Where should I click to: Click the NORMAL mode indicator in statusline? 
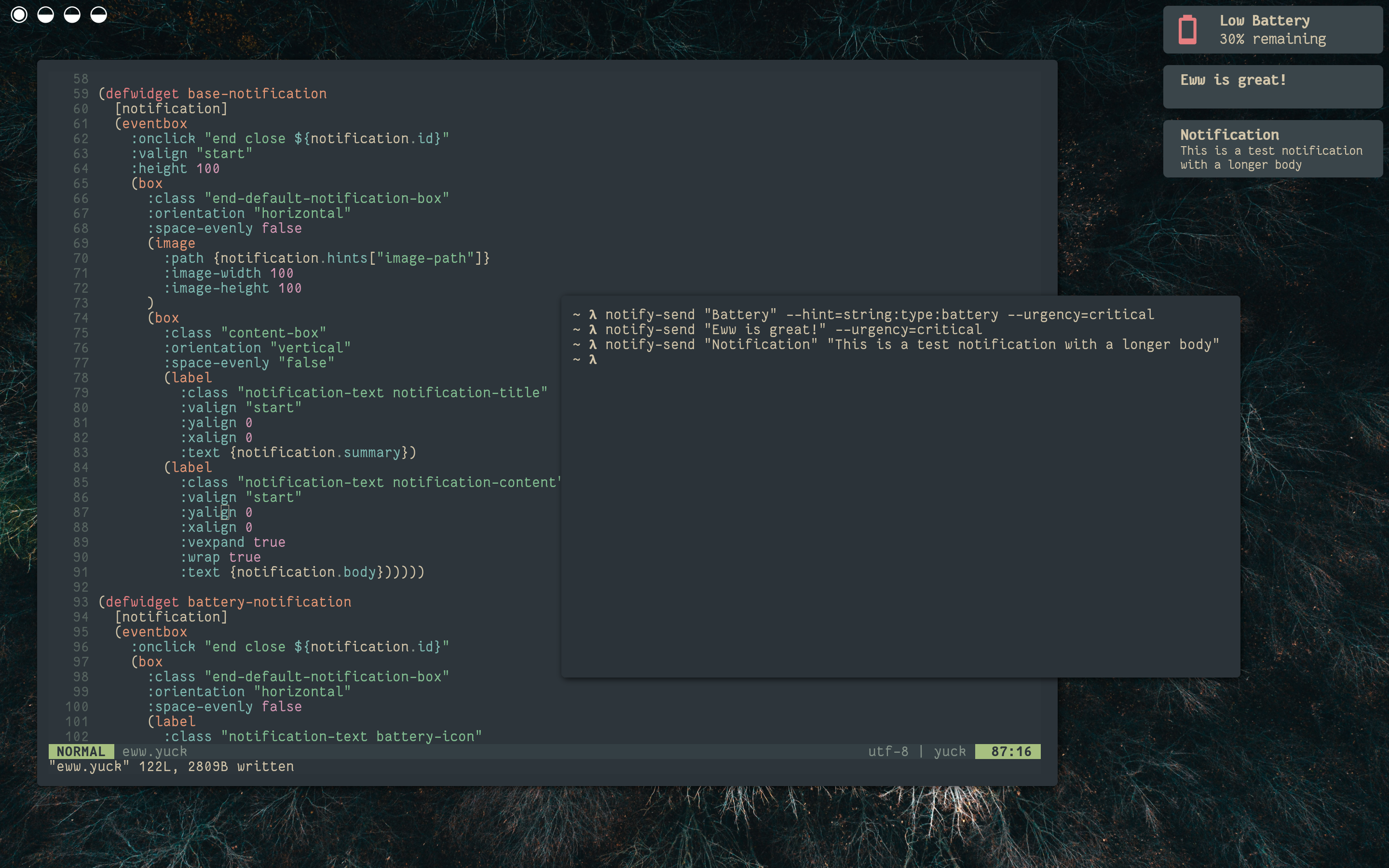pos(81,751)
